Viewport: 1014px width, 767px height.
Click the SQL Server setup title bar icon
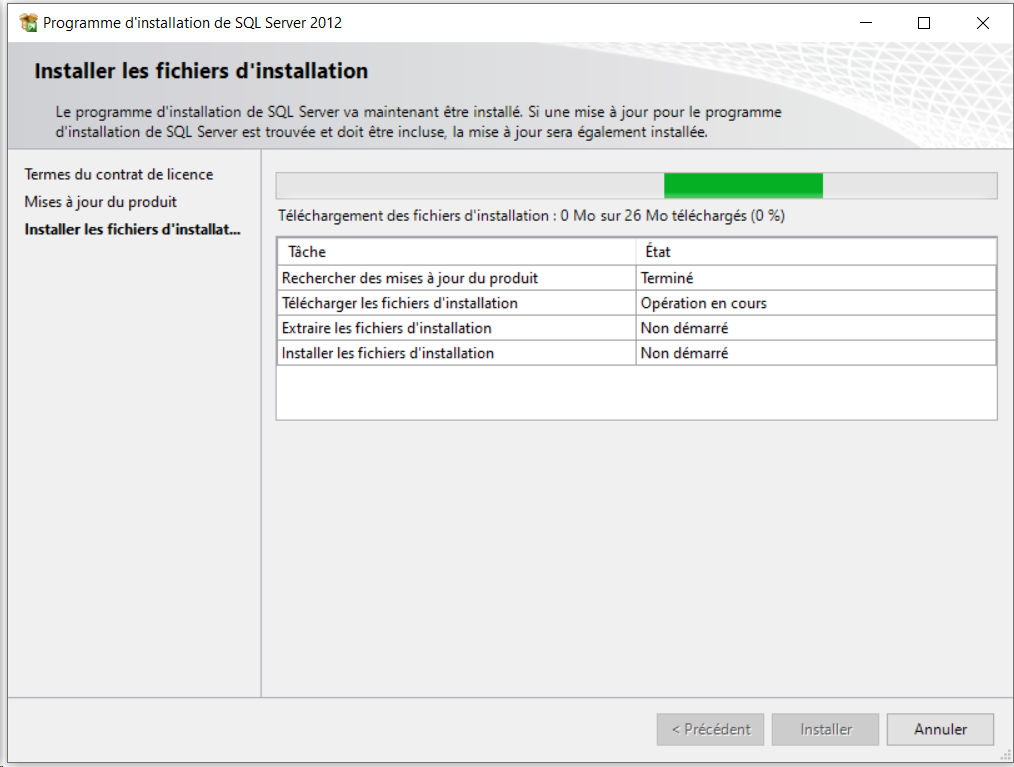coord(28,23)
